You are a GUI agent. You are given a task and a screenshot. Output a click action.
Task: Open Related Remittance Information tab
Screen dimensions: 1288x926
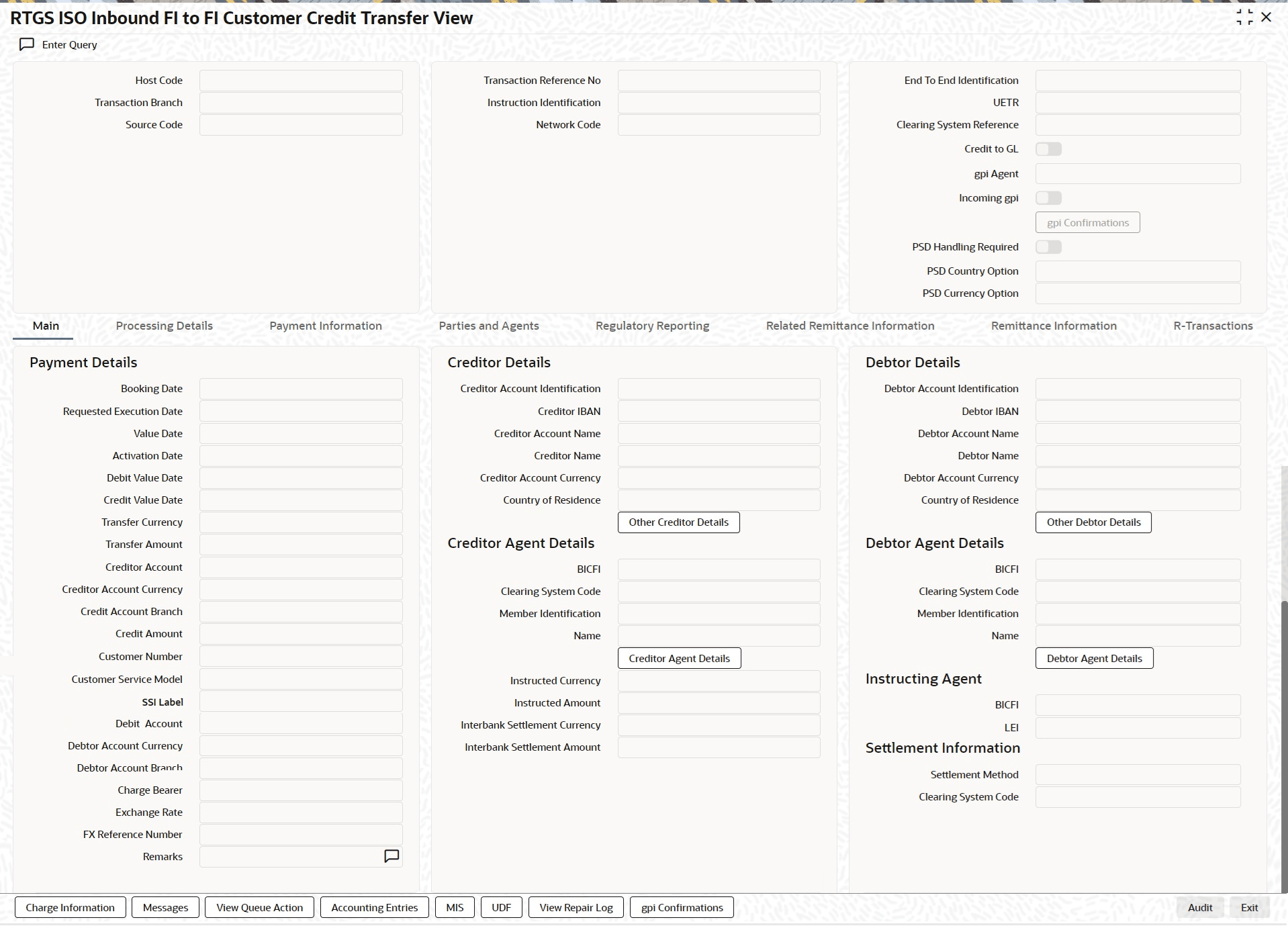(850, 326)
